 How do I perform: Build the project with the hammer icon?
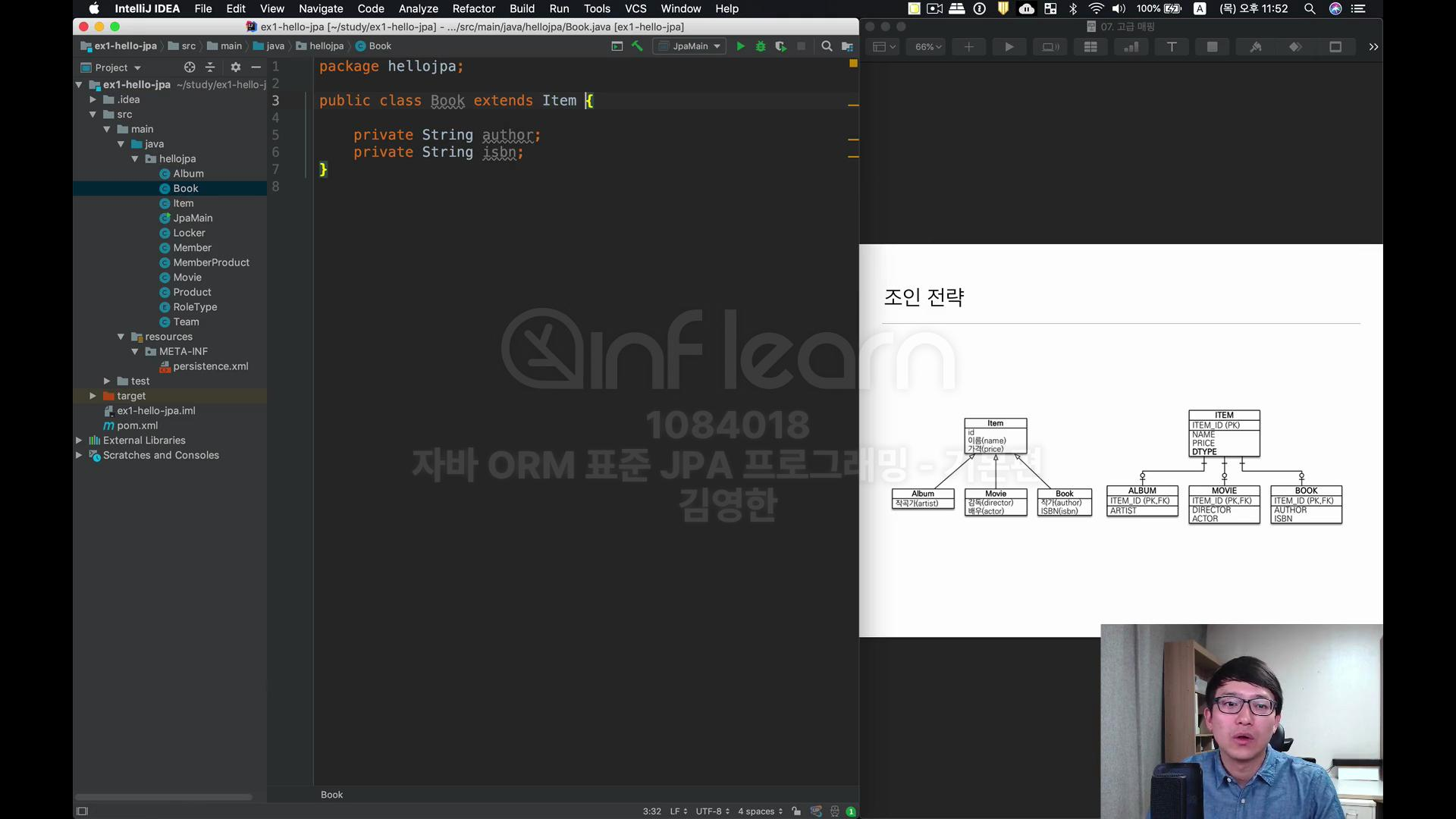click(637, 46)
